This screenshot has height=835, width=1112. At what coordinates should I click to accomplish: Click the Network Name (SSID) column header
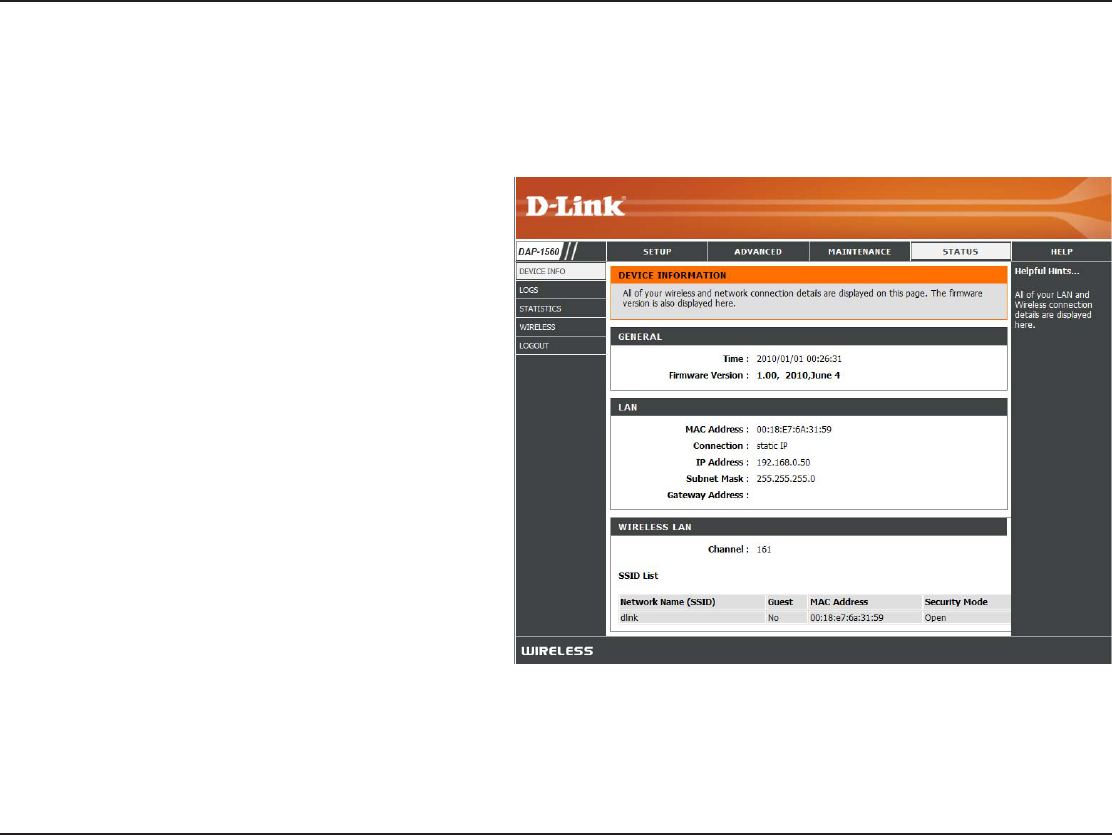pyautogui.click(x=667, y=602)
